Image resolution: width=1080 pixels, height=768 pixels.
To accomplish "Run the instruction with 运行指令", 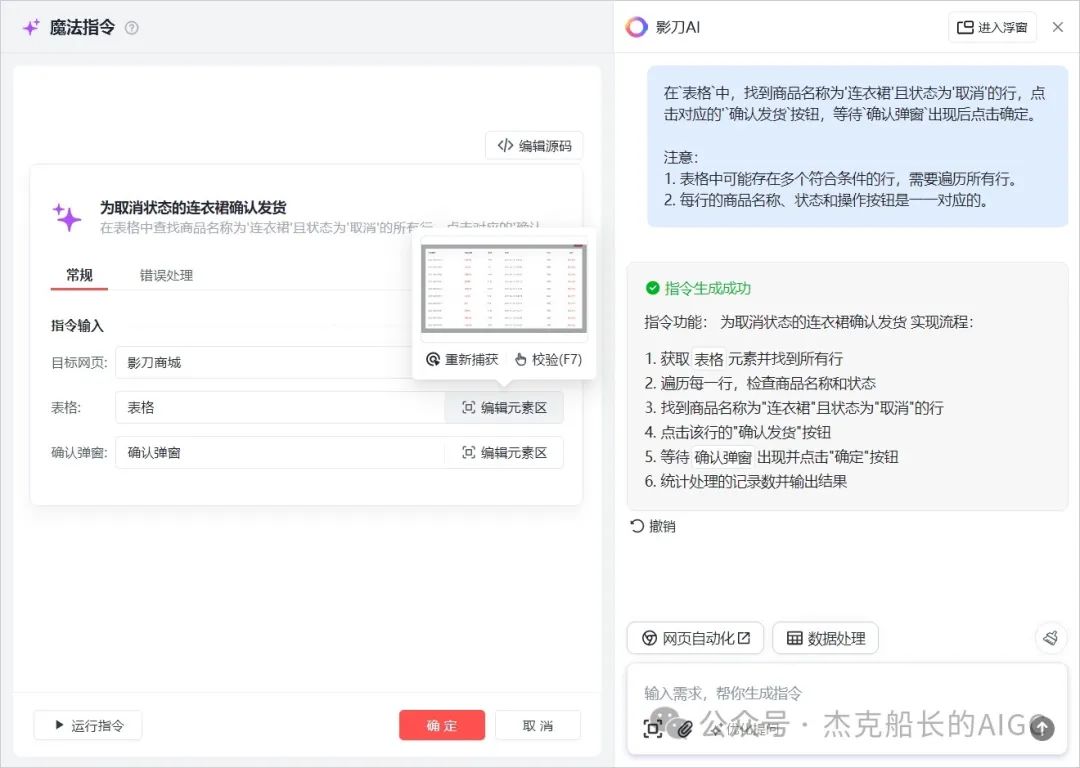I will pos(88,725).
